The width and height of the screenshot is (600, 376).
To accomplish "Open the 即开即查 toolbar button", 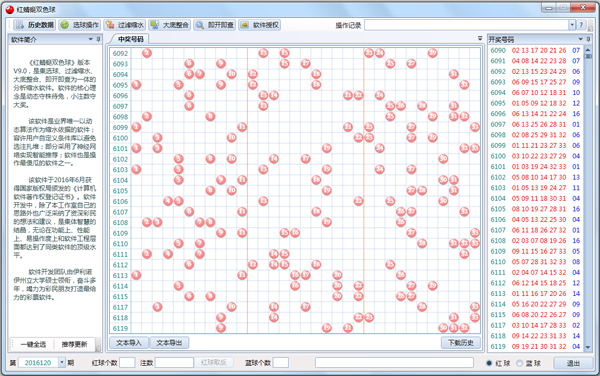I will click(214, 25).
